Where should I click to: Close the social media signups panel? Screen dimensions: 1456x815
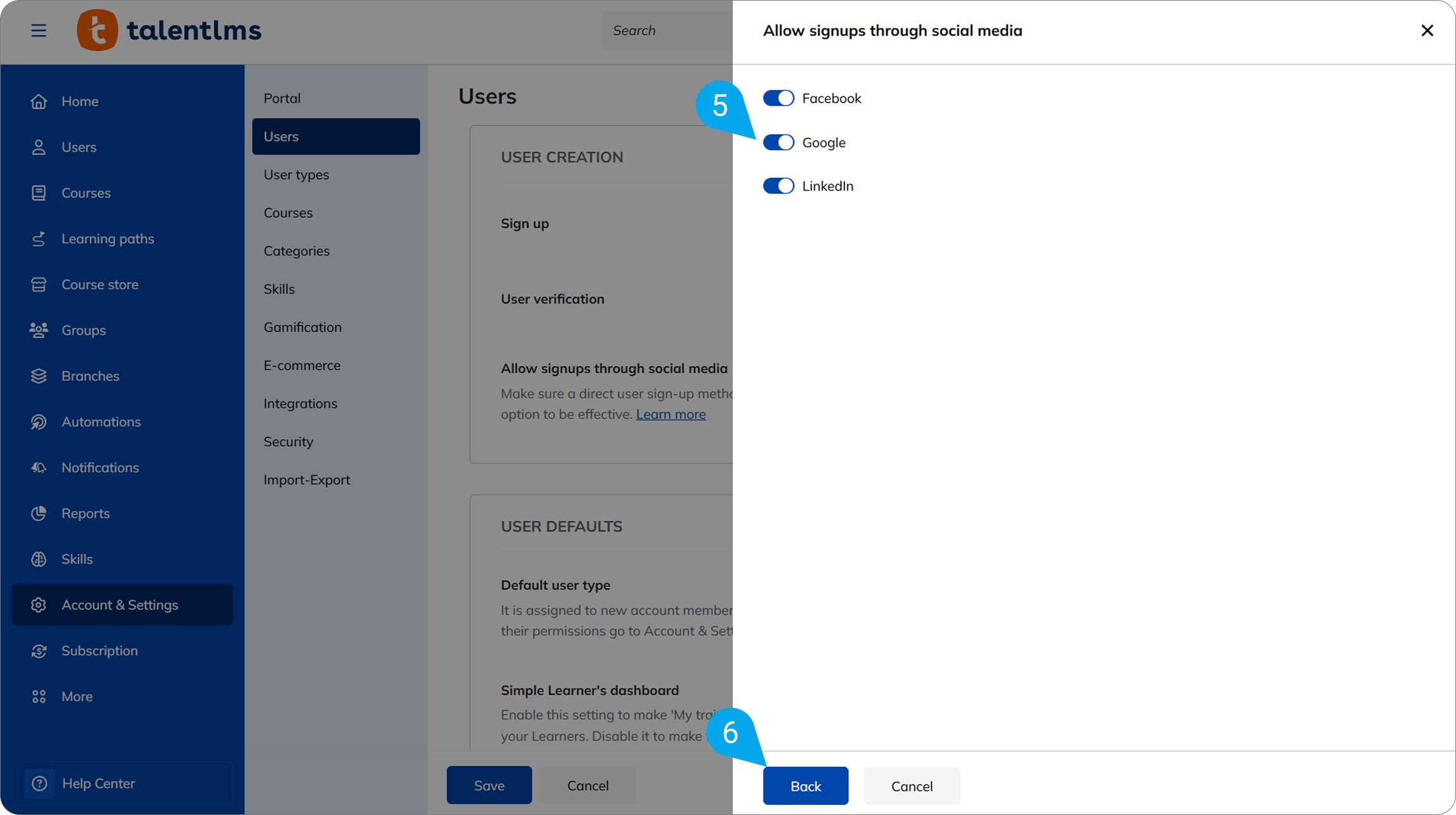(x=1427, y=30)
